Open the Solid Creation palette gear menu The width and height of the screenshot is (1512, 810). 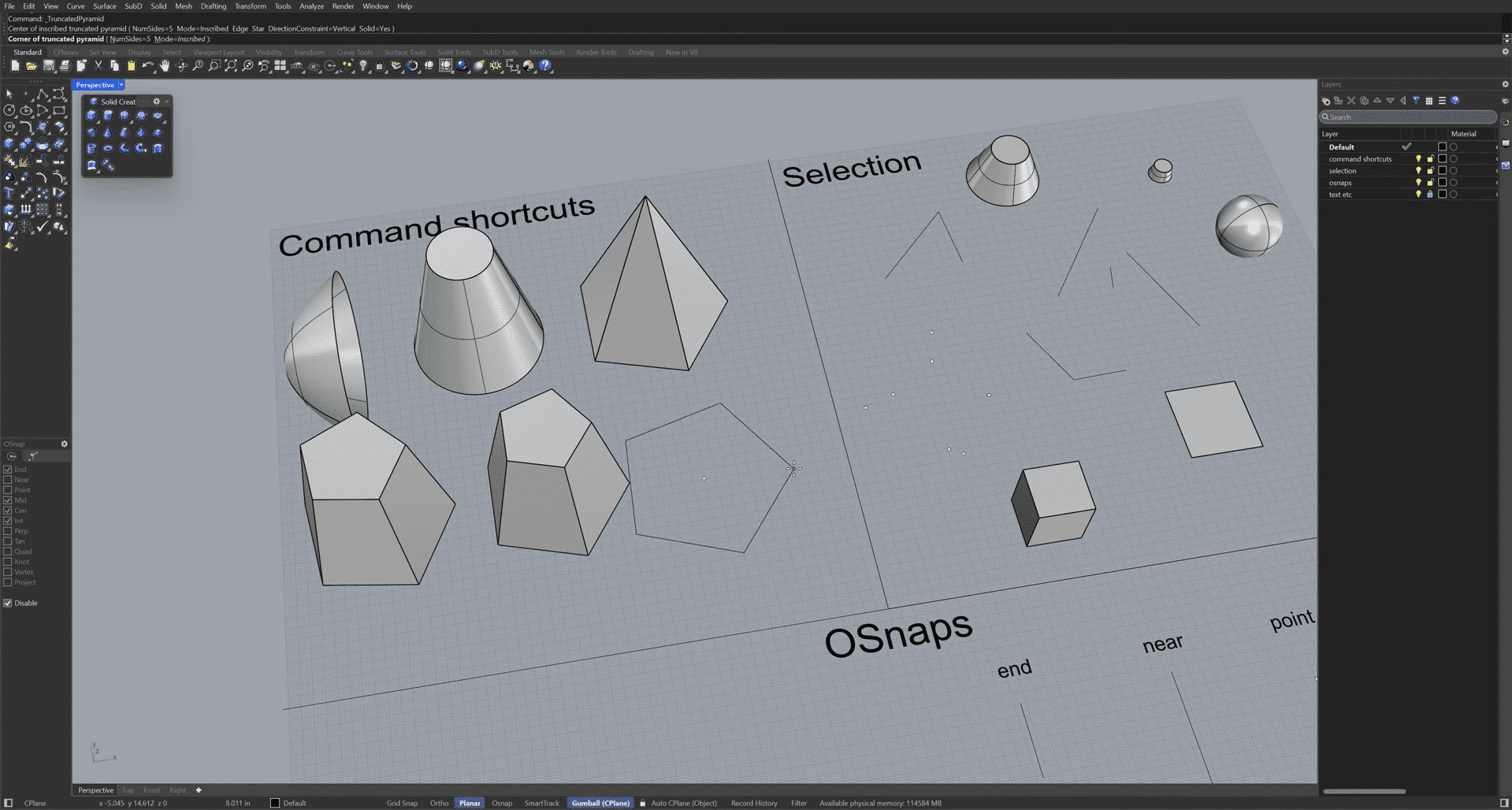click(x=156, y=102)
